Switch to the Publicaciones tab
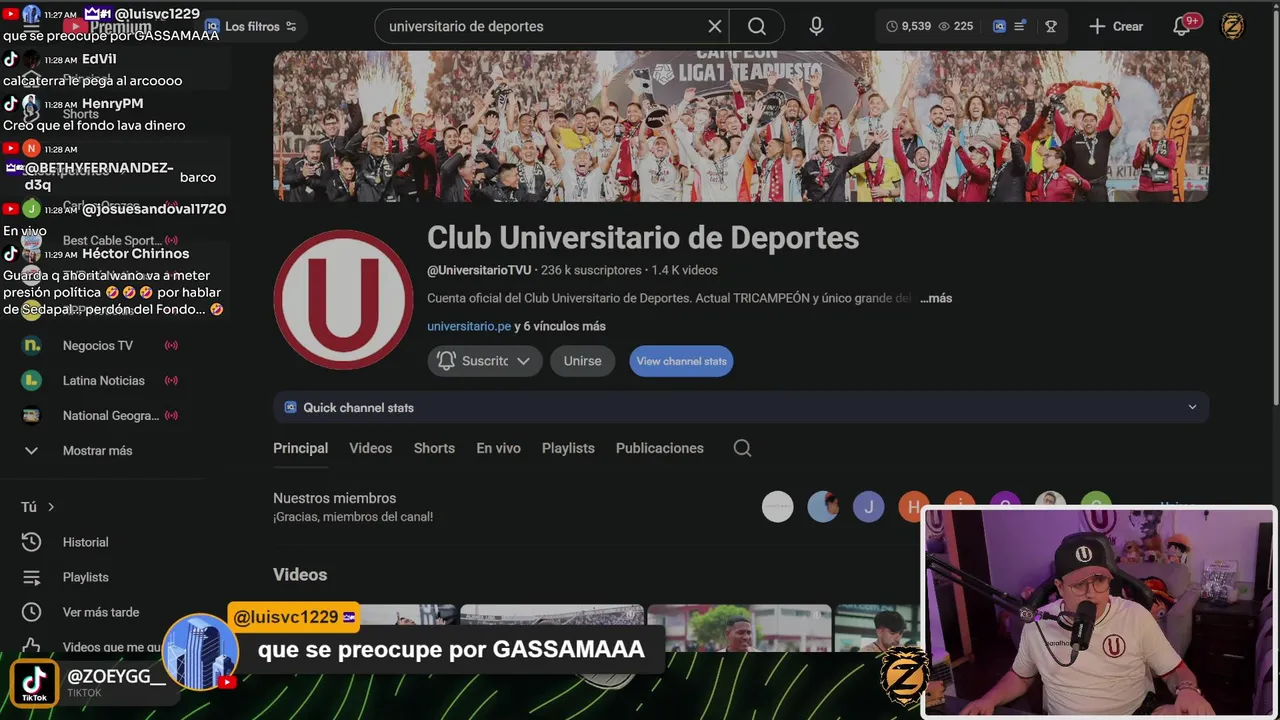Viewport: 1280px width, 720px height. pyautogui.click(x=659, y=448)
